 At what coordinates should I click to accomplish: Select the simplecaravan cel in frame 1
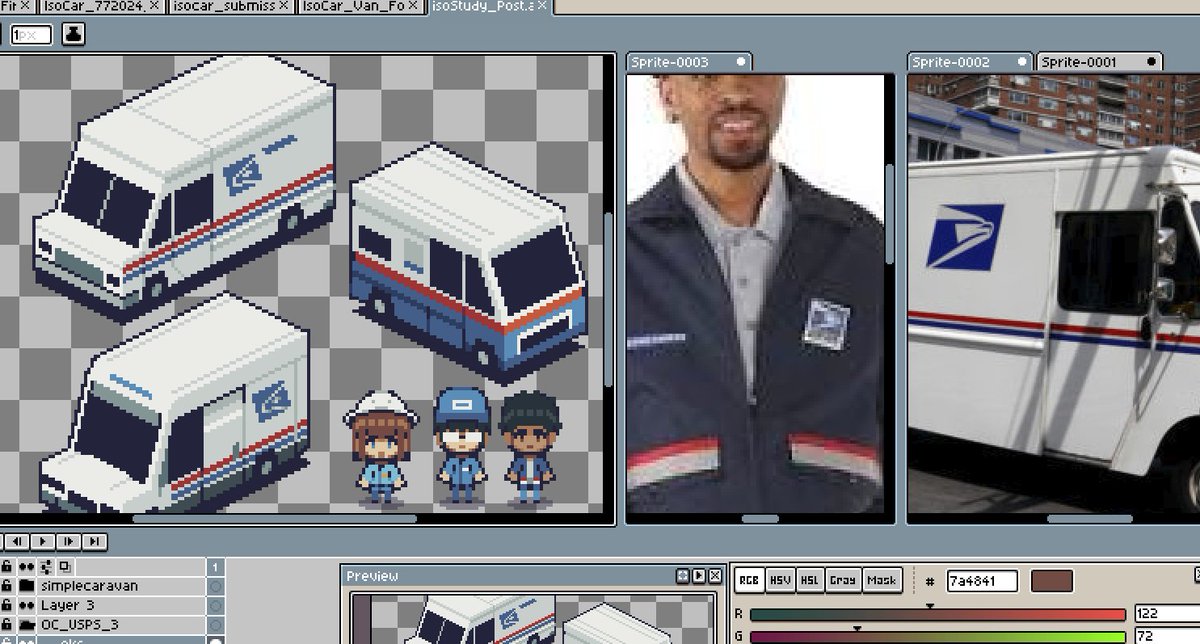click(215, 586)
